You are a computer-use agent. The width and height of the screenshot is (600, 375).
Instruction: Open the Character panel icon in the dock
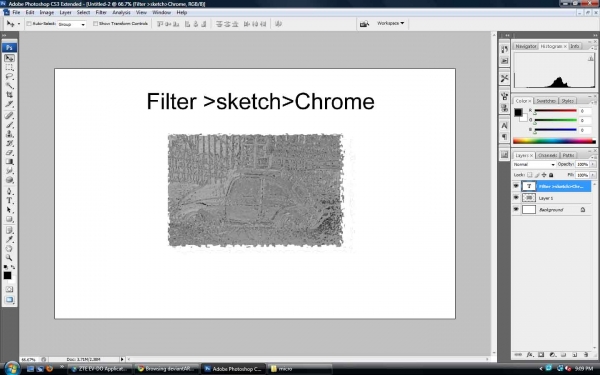click(504, 126)
